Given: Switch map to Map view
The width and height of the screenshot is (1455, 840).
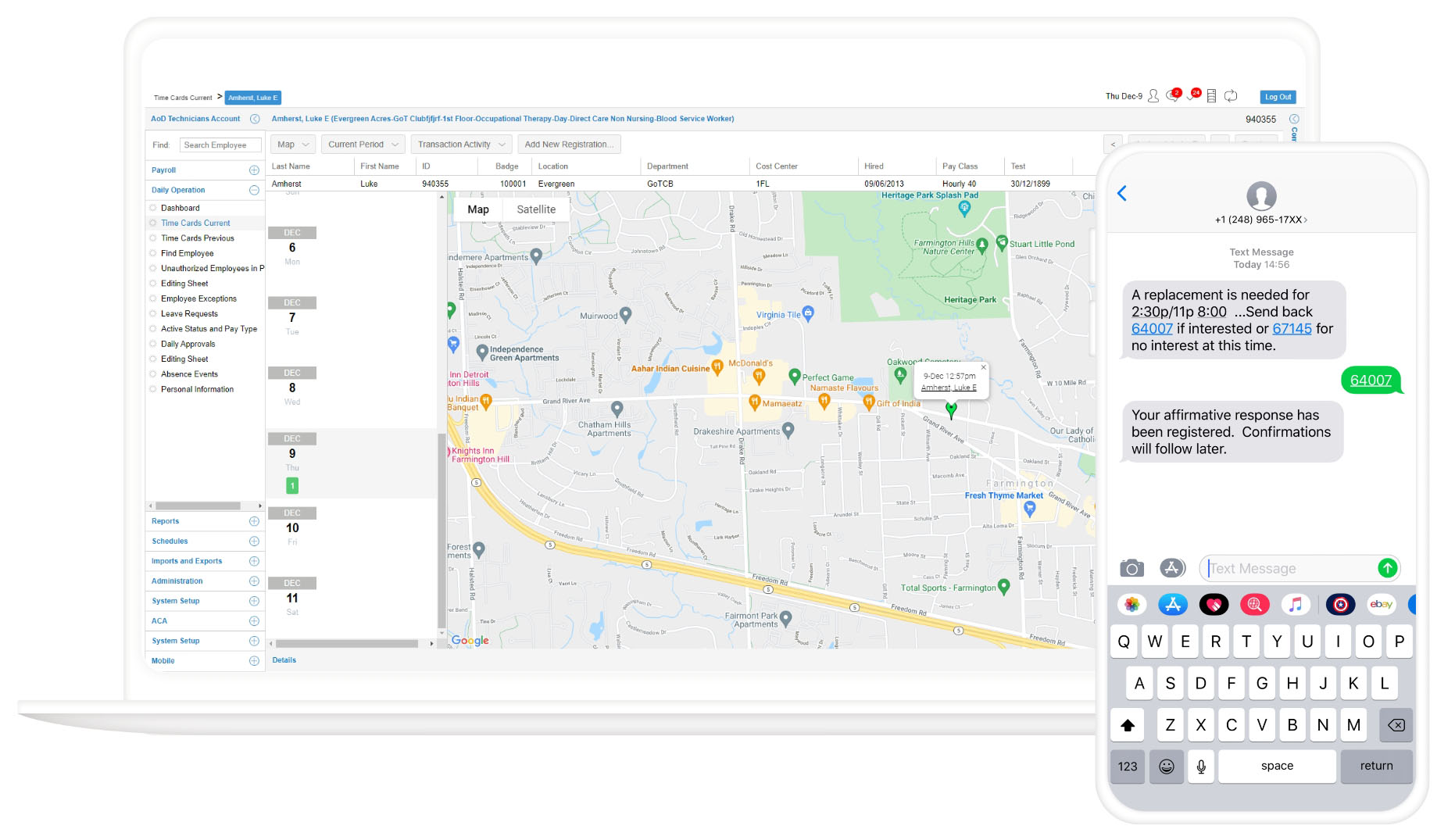Looking at the screenshot, I should pos(478,209).
